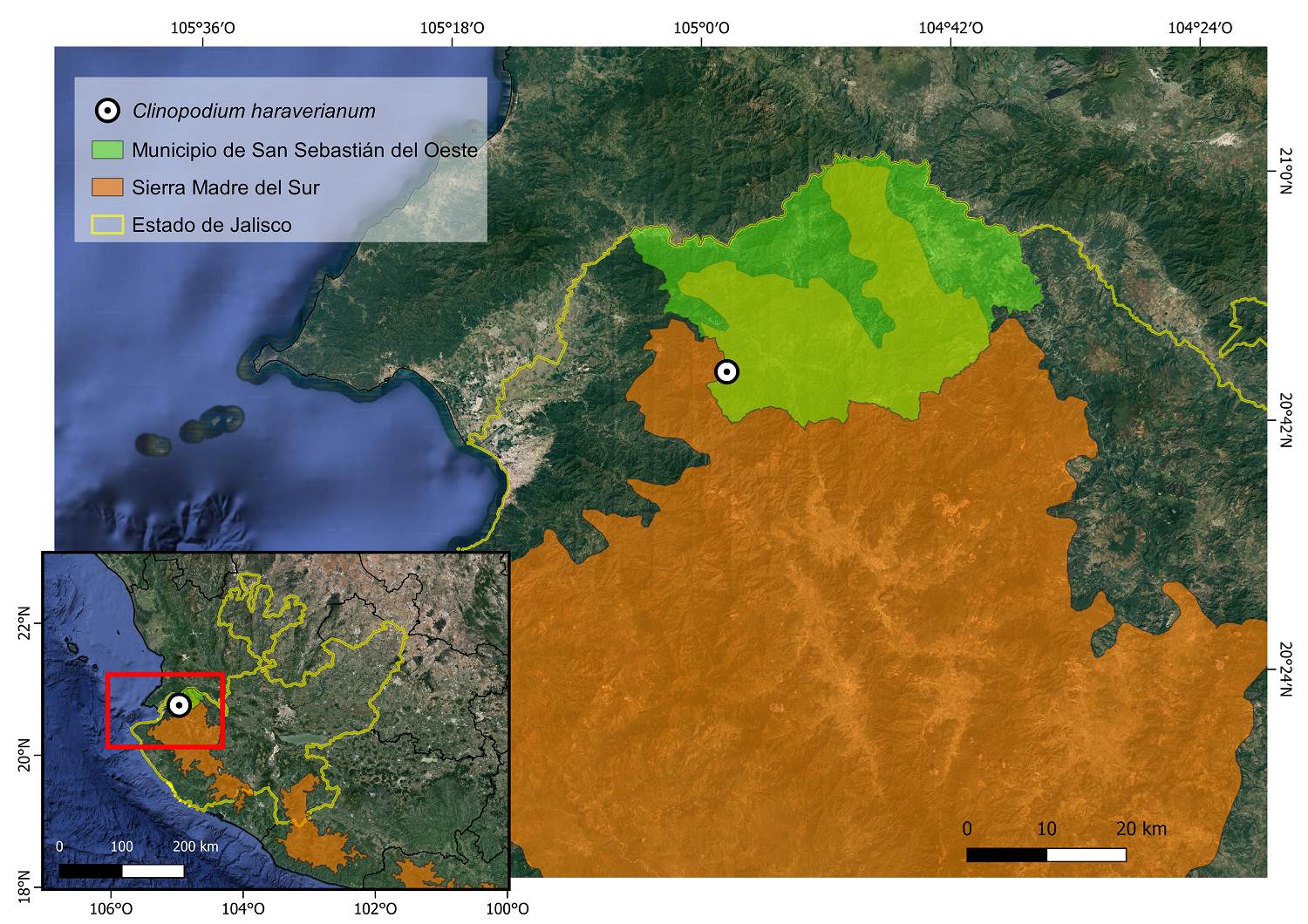Click the '20 km' scale bar label
1308x924 pixels.
[x=1141, y=829]
